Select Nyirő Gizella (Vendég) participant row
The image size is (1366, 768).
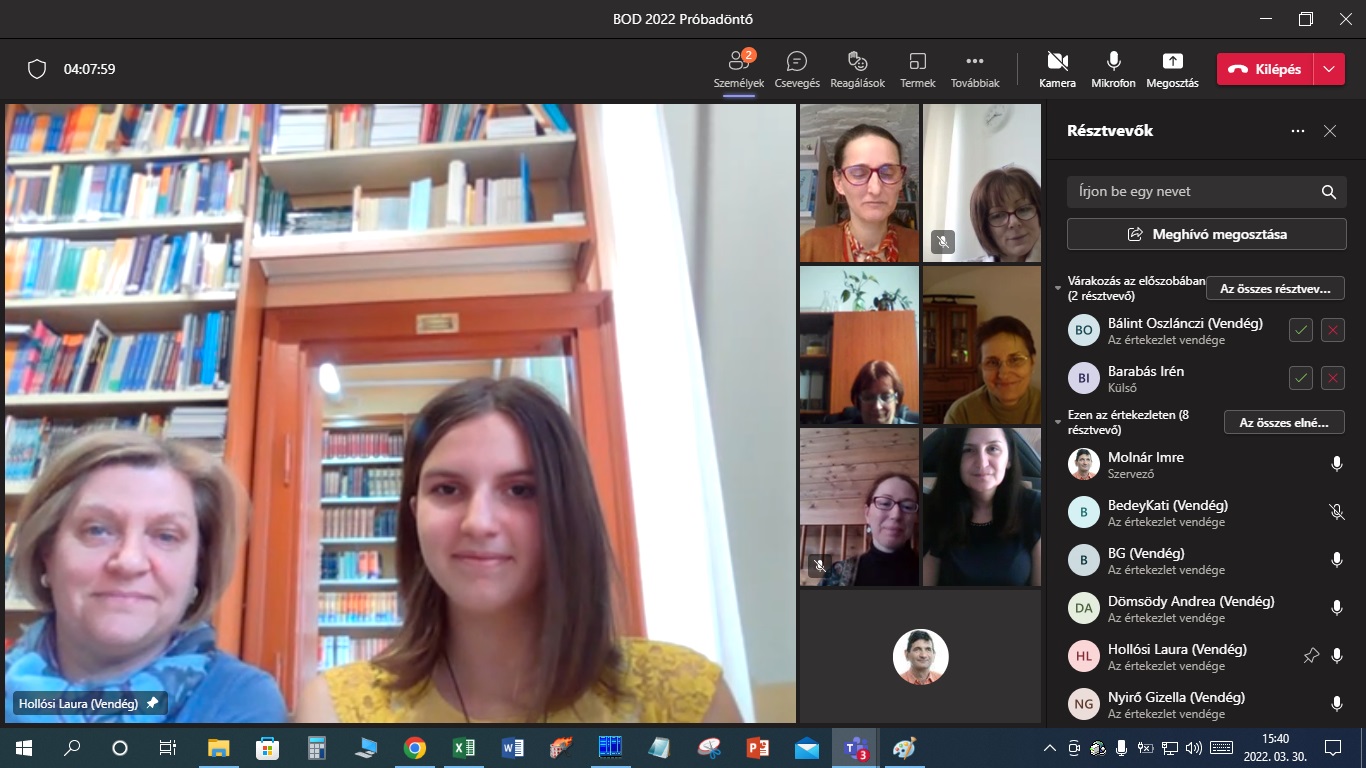tap(1206, 704)
